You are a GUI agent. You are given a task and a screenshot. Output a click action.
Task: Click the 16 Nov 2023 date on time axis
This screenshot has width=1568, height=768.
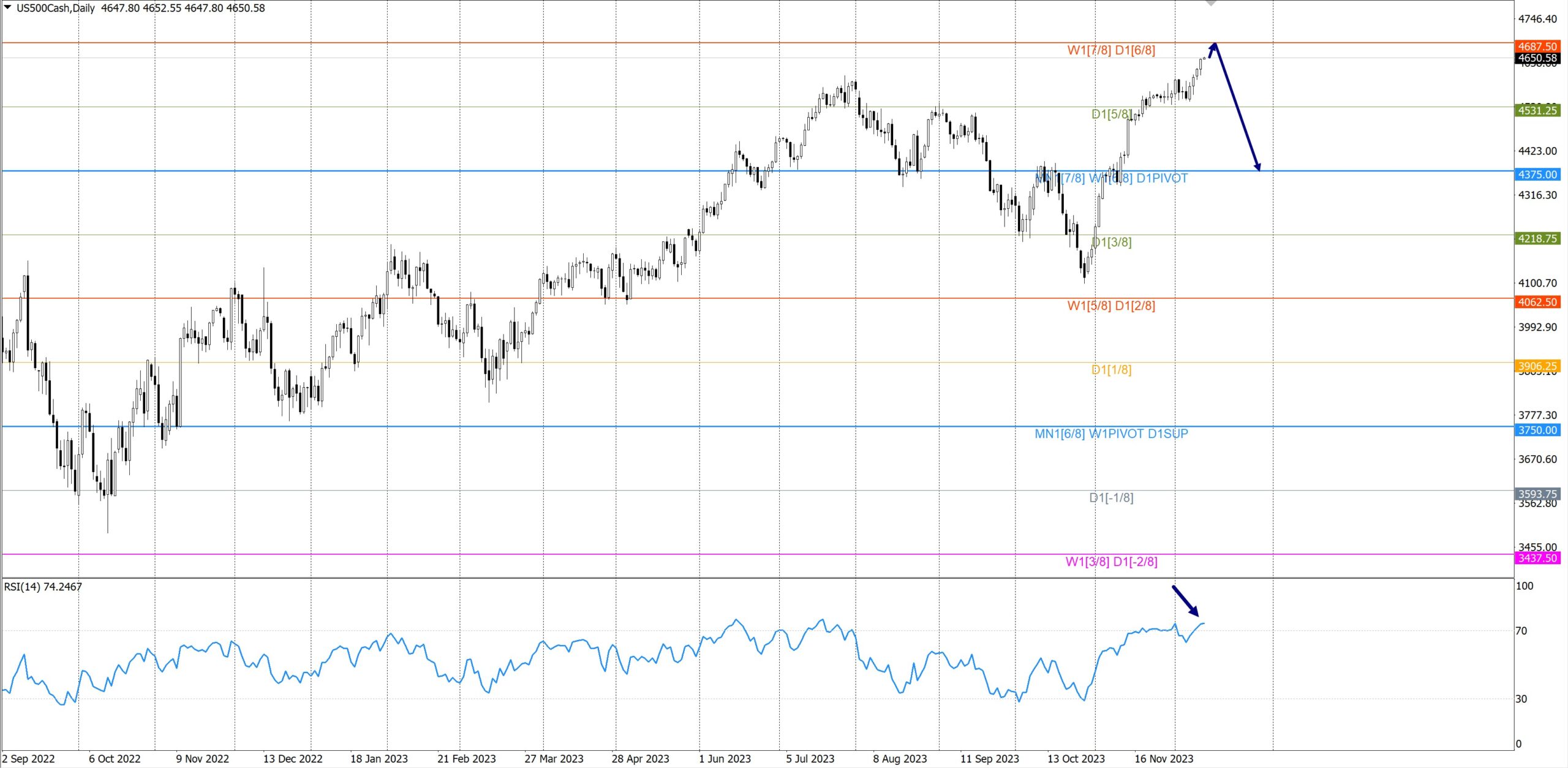1164,759
